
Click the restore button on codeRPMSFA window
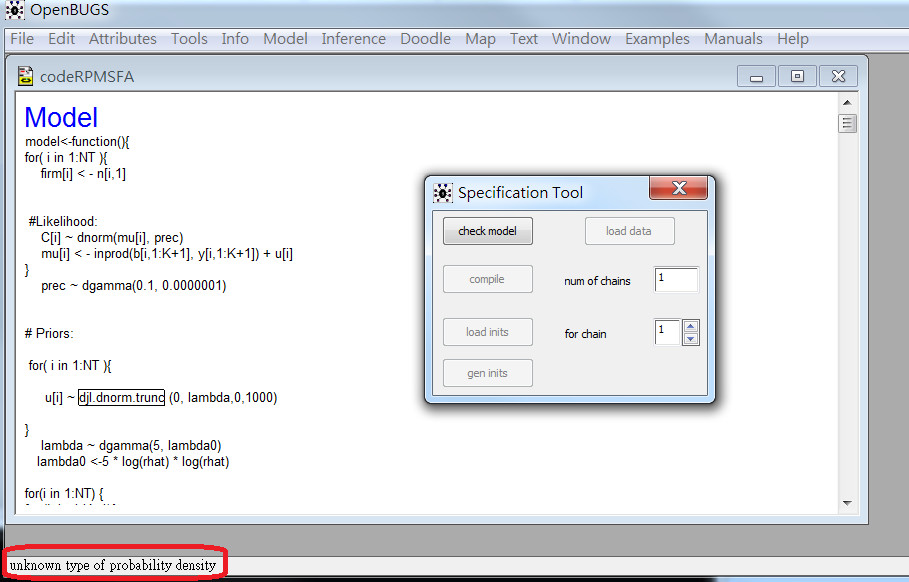click(798, 76)
